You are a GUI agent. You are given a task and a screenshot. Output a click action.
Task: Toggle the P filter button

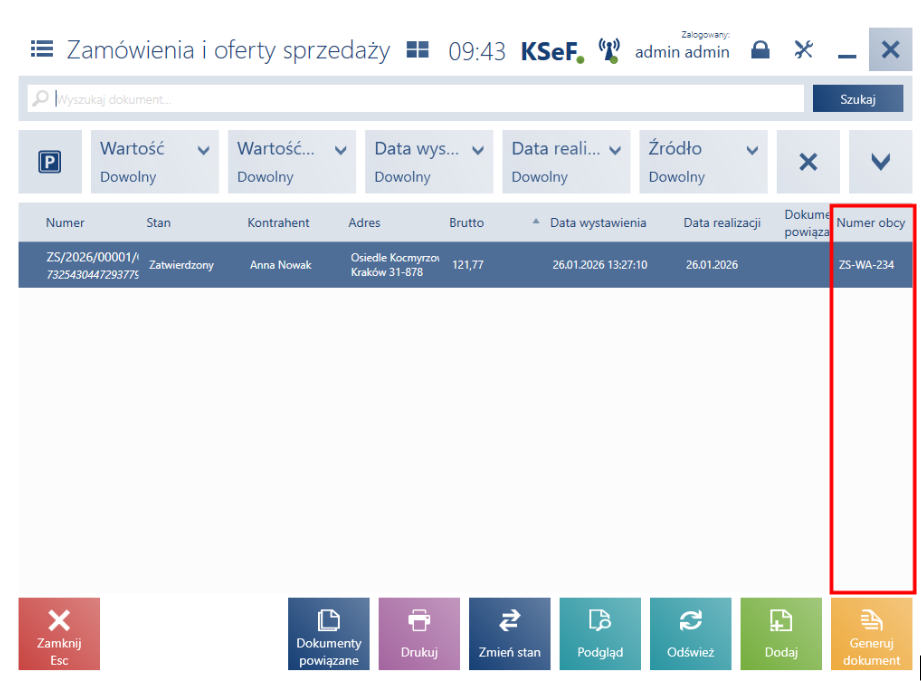pyautogui.click(x=50, y=161)
